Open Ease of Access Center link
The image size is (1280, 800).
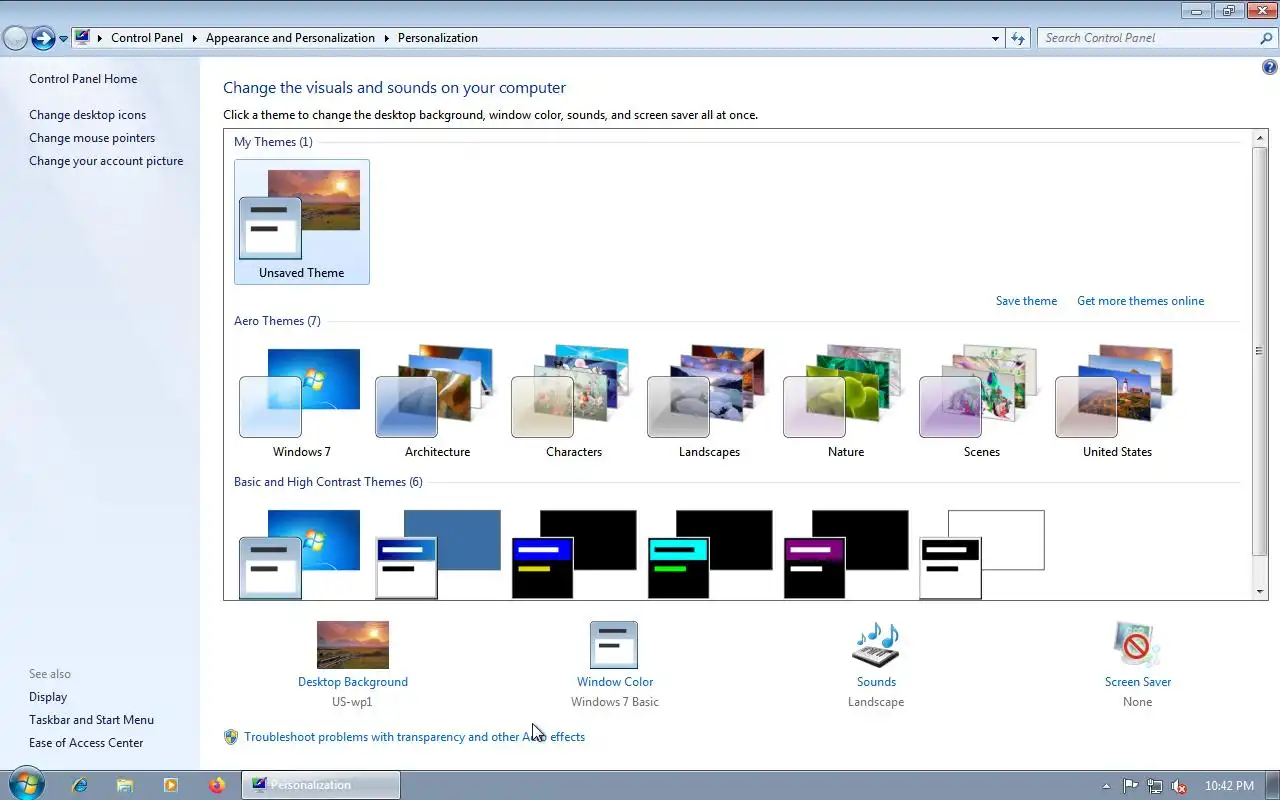(x=86, y=743)
